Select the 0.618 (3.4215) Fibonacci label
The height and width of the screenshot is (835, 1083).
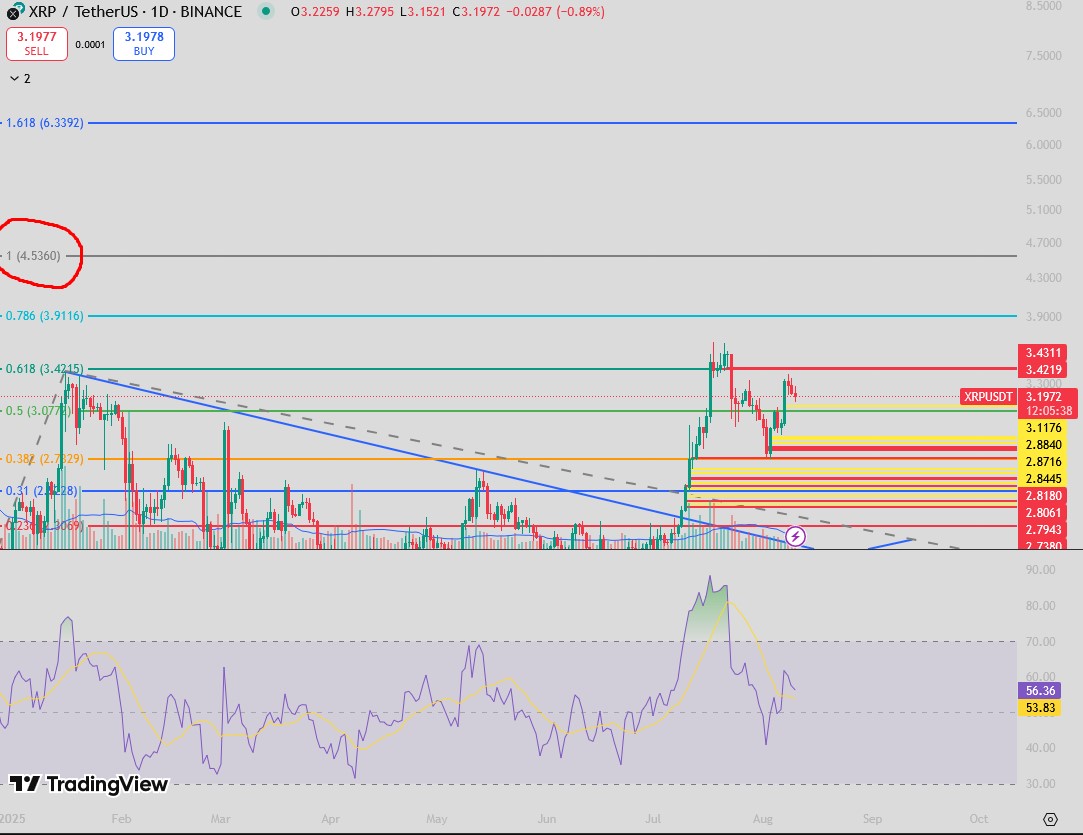(44, 369)
